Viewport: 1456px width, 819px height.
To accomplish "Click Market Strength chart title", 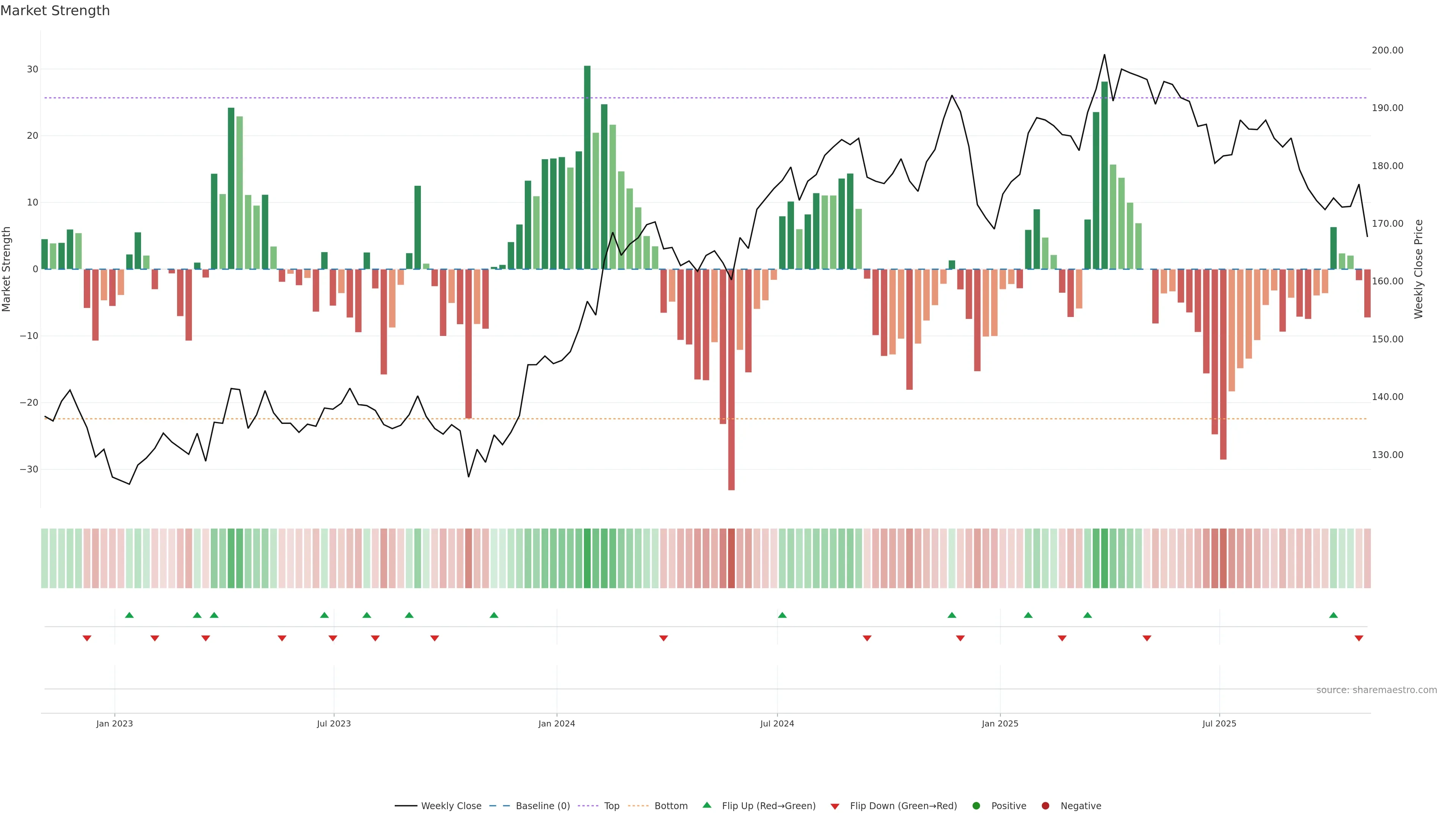I will 55,11.
